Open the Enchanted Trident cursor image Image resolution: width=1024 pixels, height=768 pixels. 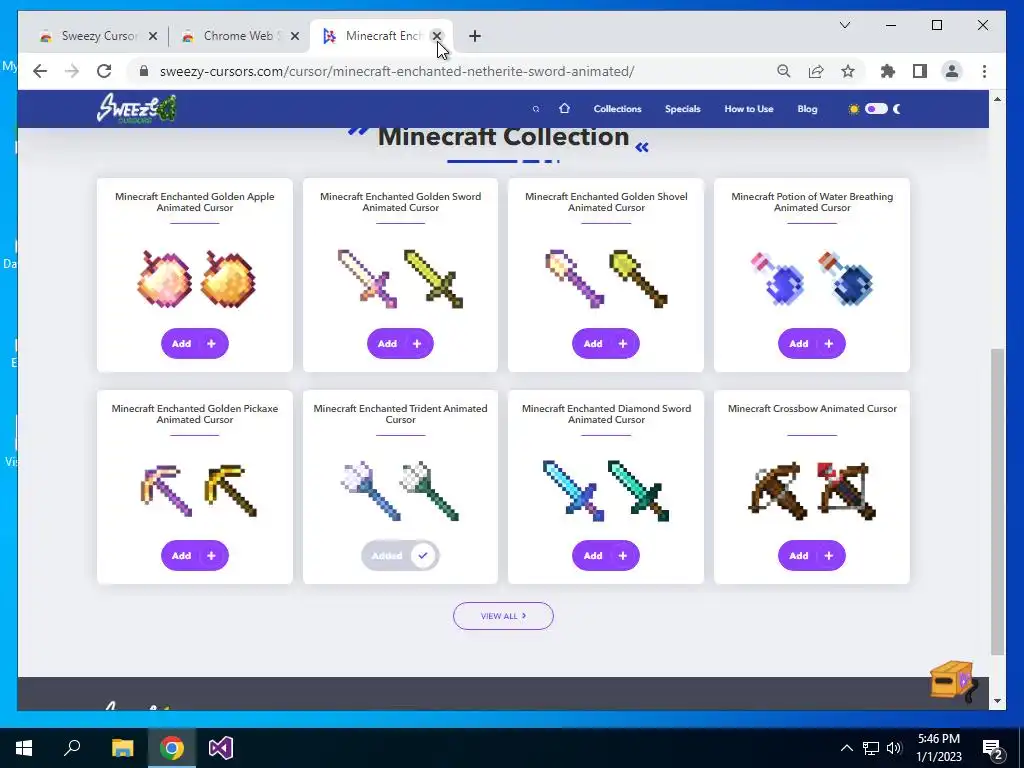coord(400,491)
